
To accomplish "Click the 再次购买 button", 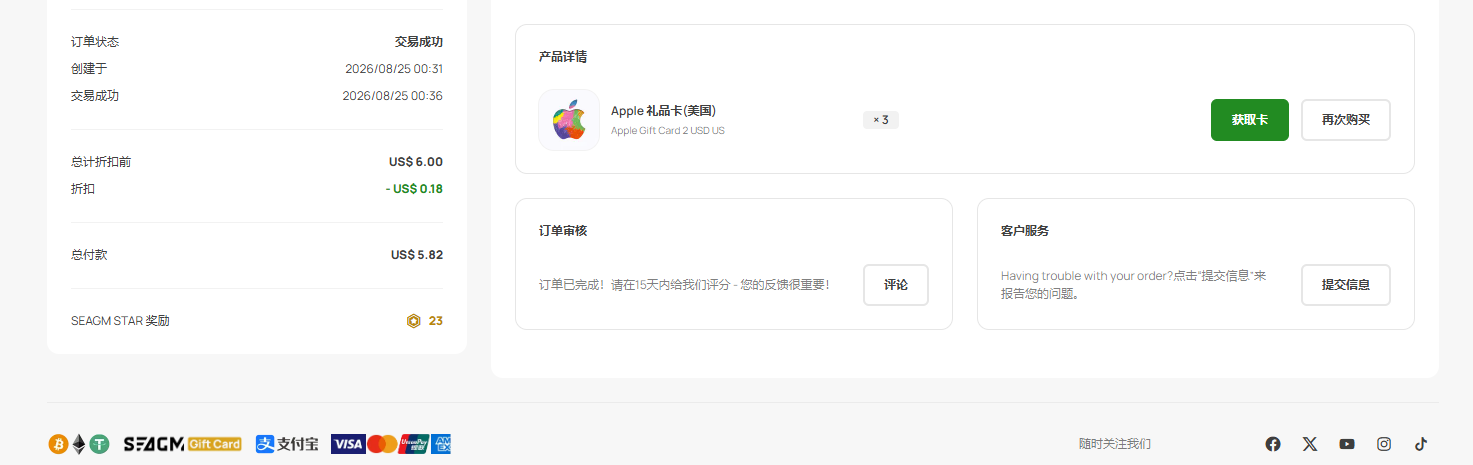I will (1345, 120).
